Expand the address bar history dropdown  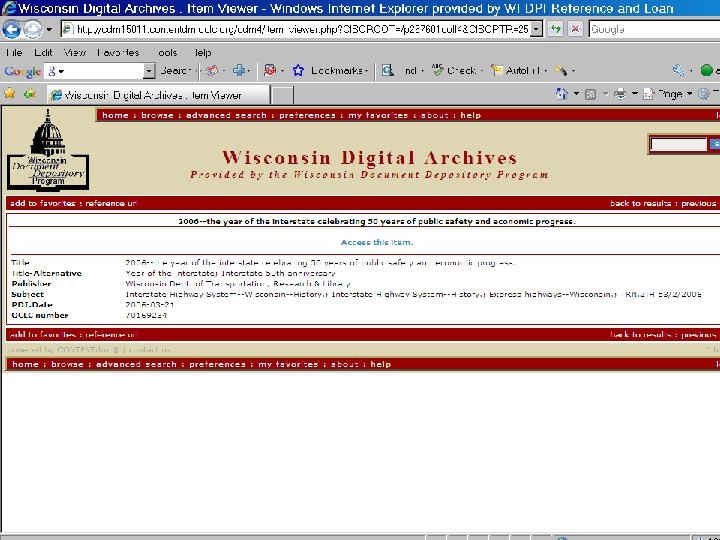[x=536, y=29]
